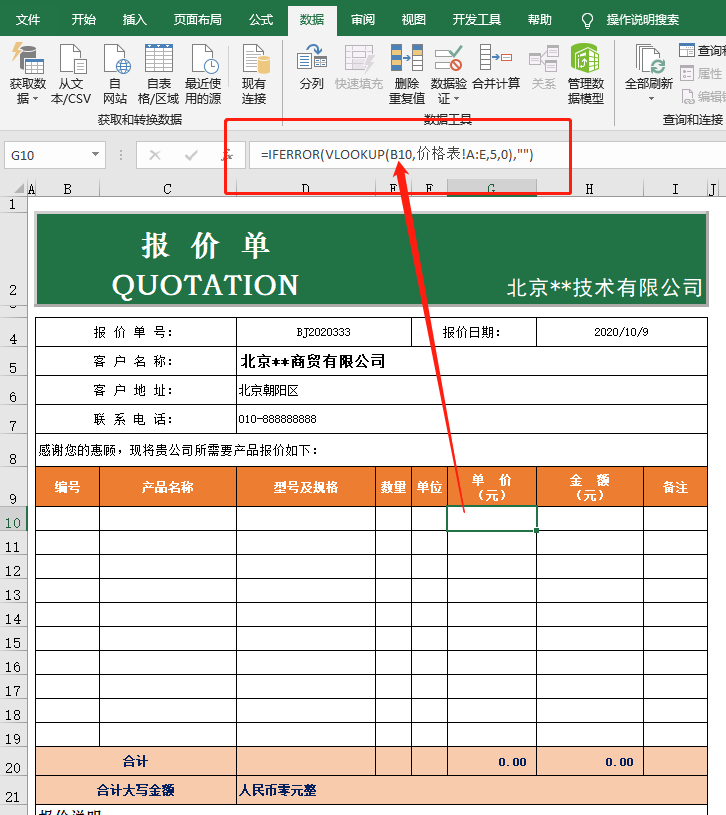The image size is (726, 815).
Task: Click the confirm checkmark in formula bar
Action: point(191,155)
